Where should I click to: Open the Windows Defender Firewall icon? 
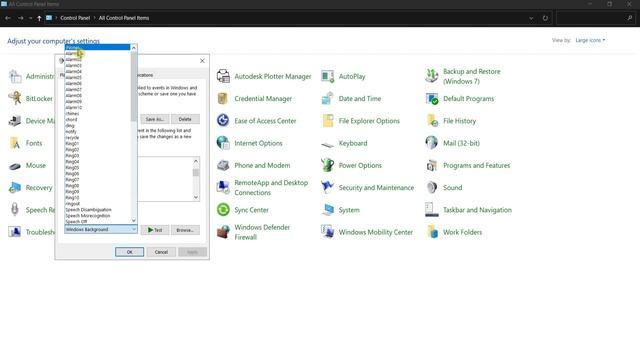point(223,232)
